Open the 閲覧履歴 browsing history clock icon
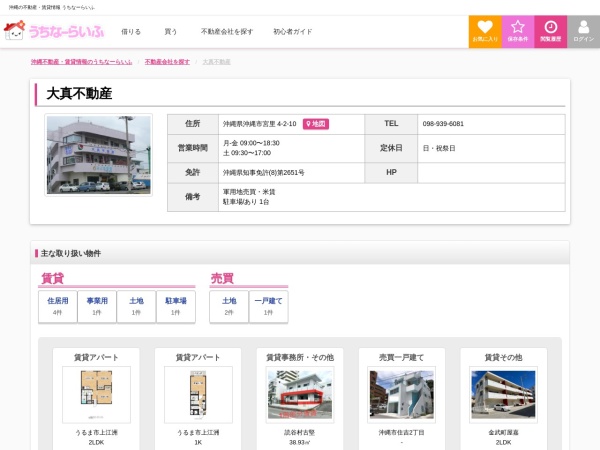 [x=551, y=32]
